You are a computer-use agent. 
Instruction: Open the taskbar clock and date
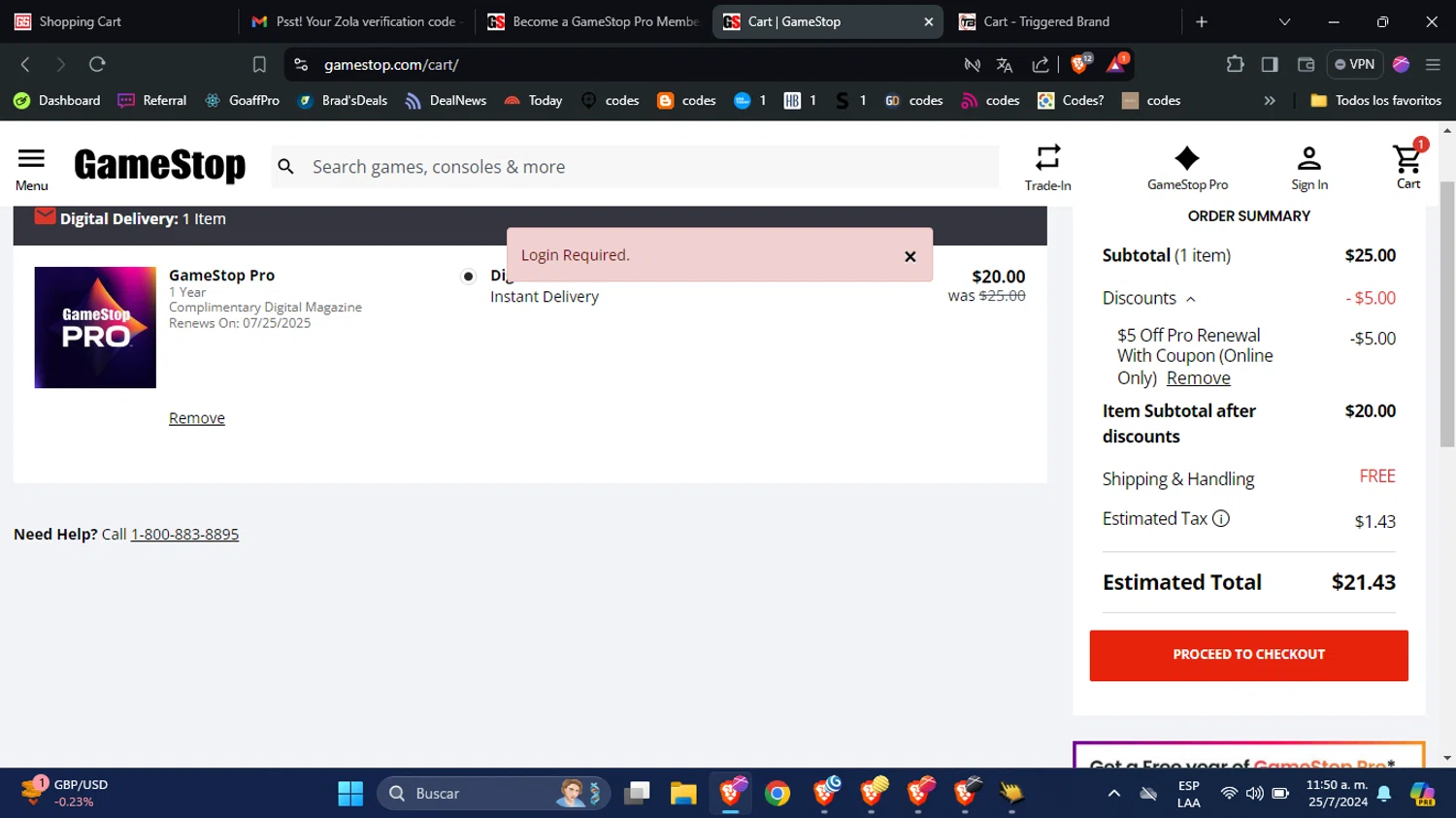[x=1337, y=793]
